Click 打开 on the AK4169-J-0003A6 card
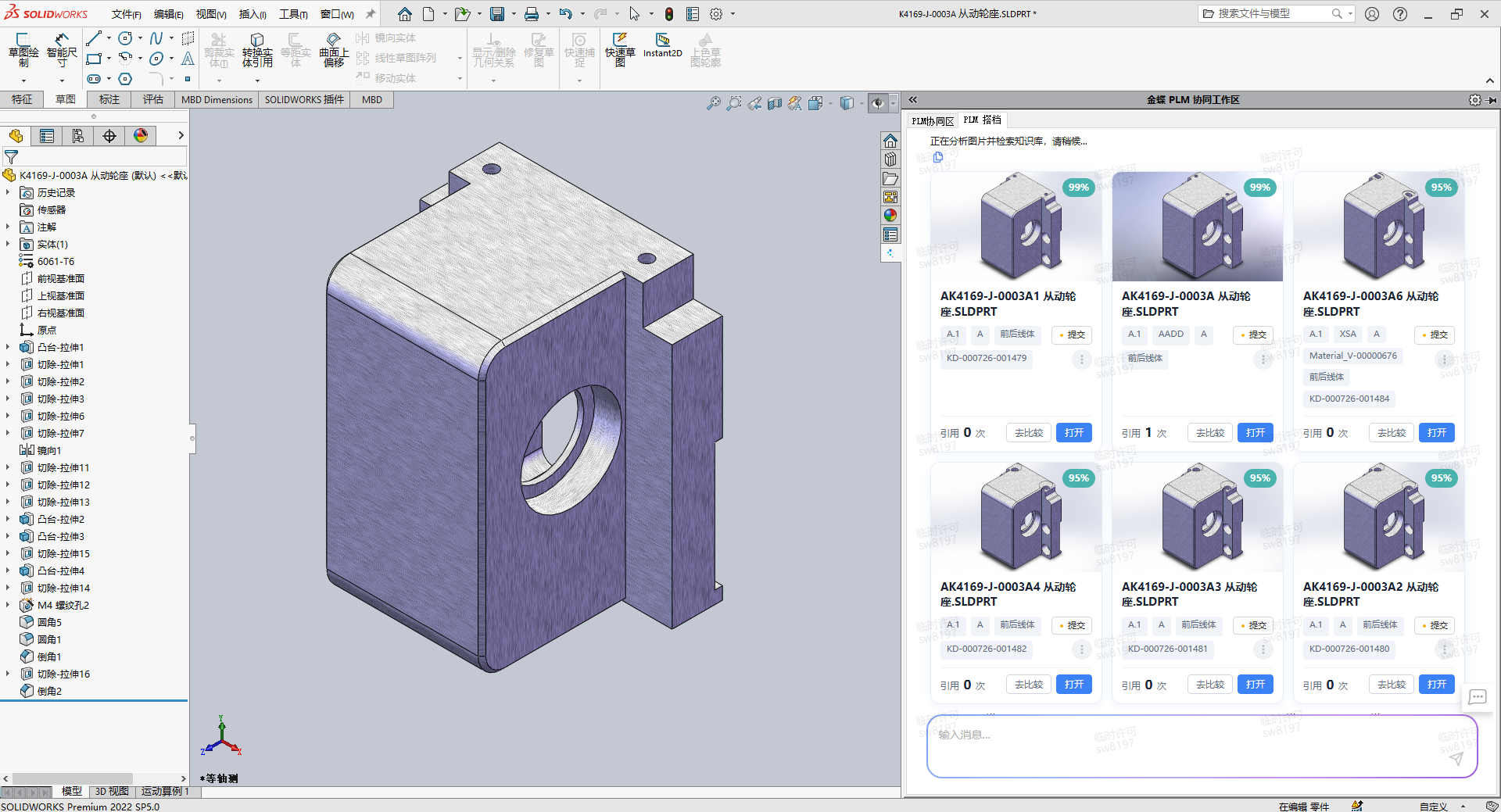This screenshot has width=1501, height=812. (1437, 433)
